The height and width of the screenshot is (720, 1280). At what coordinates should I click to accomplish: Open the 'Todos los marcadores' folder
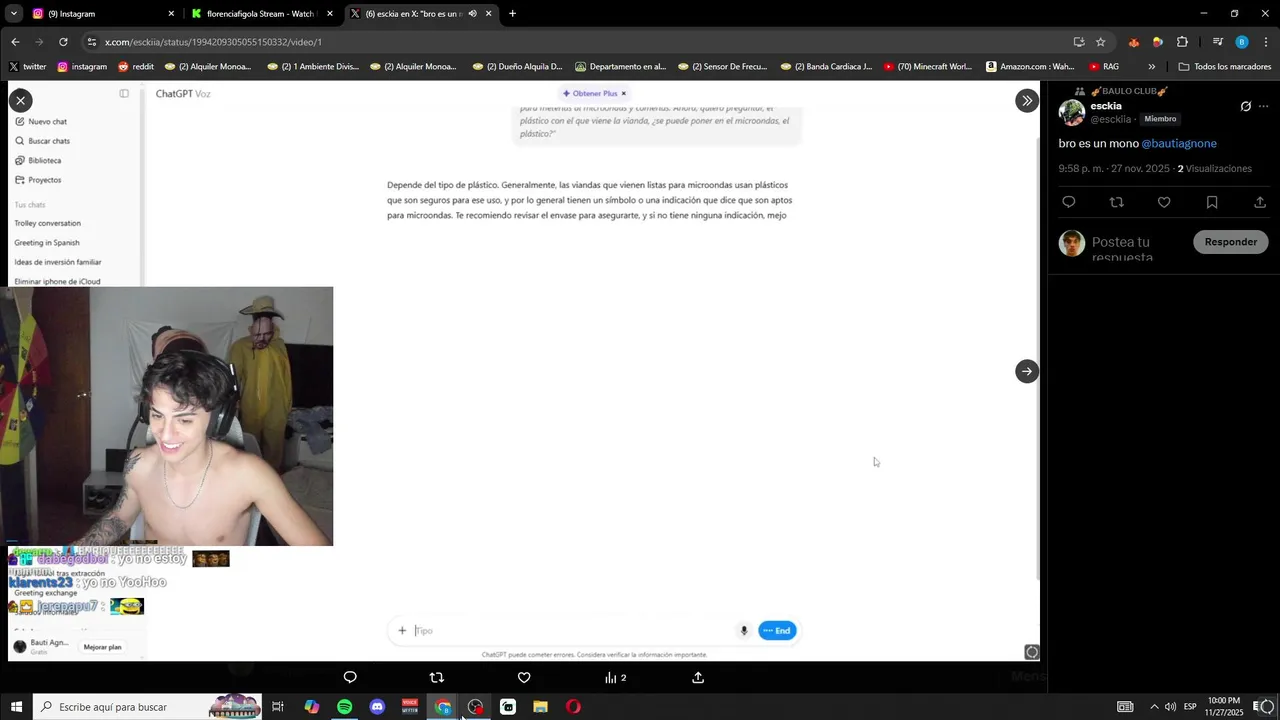[1225, 67]
